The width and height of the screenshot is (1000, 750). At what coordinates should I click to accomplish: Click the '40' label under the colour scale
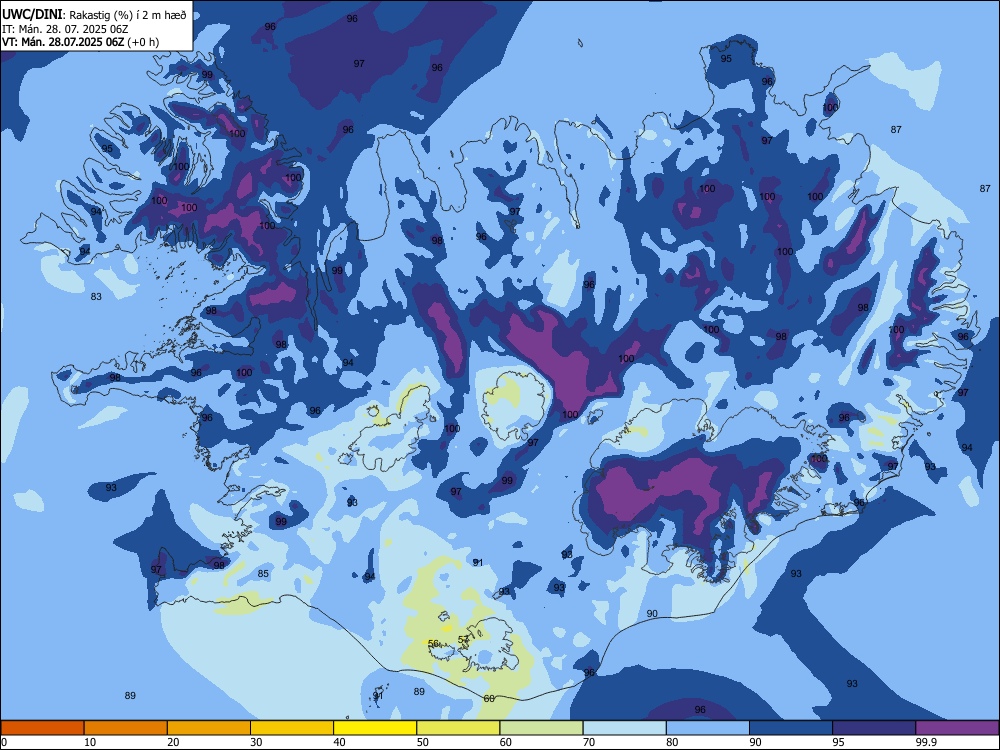[x=340, y=742]
